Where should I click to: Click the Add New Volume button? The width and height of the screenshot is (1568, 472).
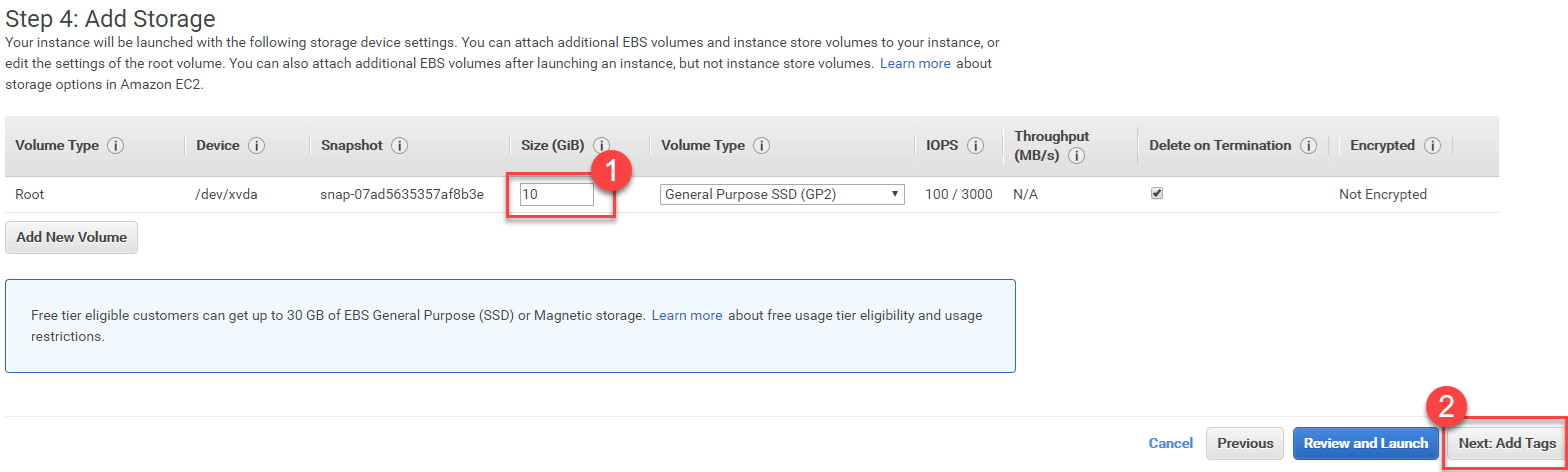[71, 238]
